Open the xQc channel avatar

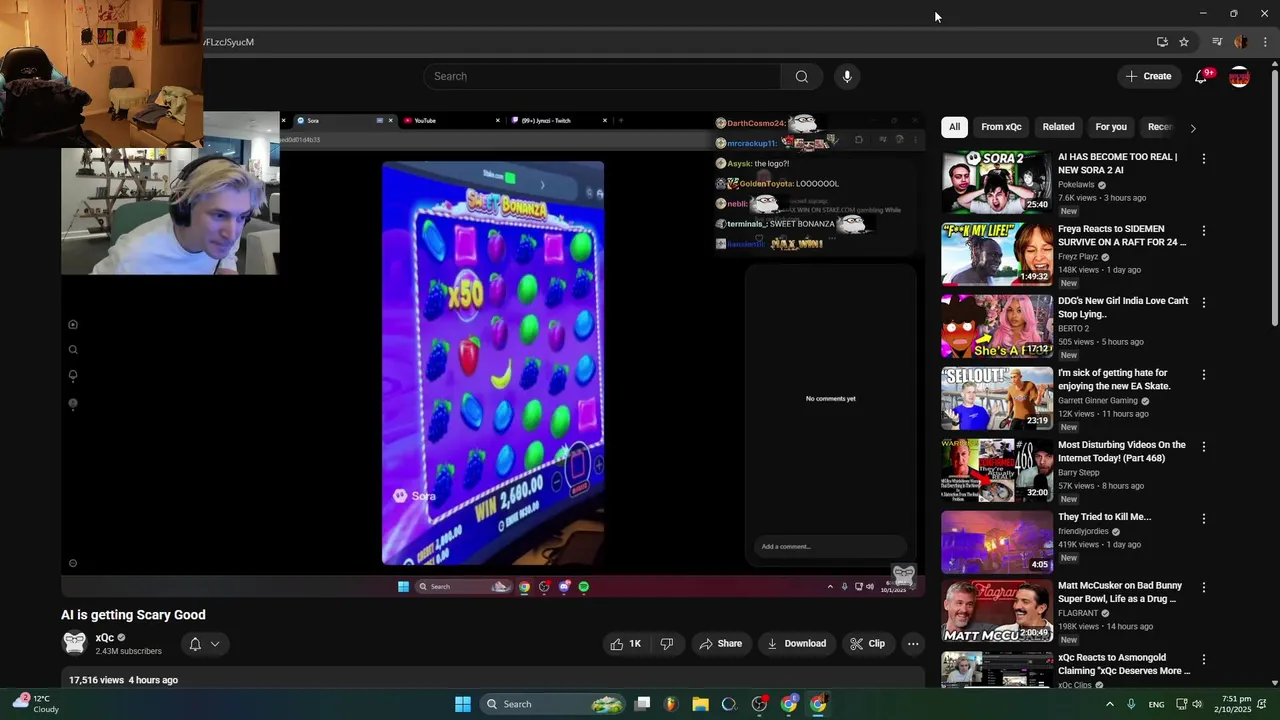click(x=74, y=643)
